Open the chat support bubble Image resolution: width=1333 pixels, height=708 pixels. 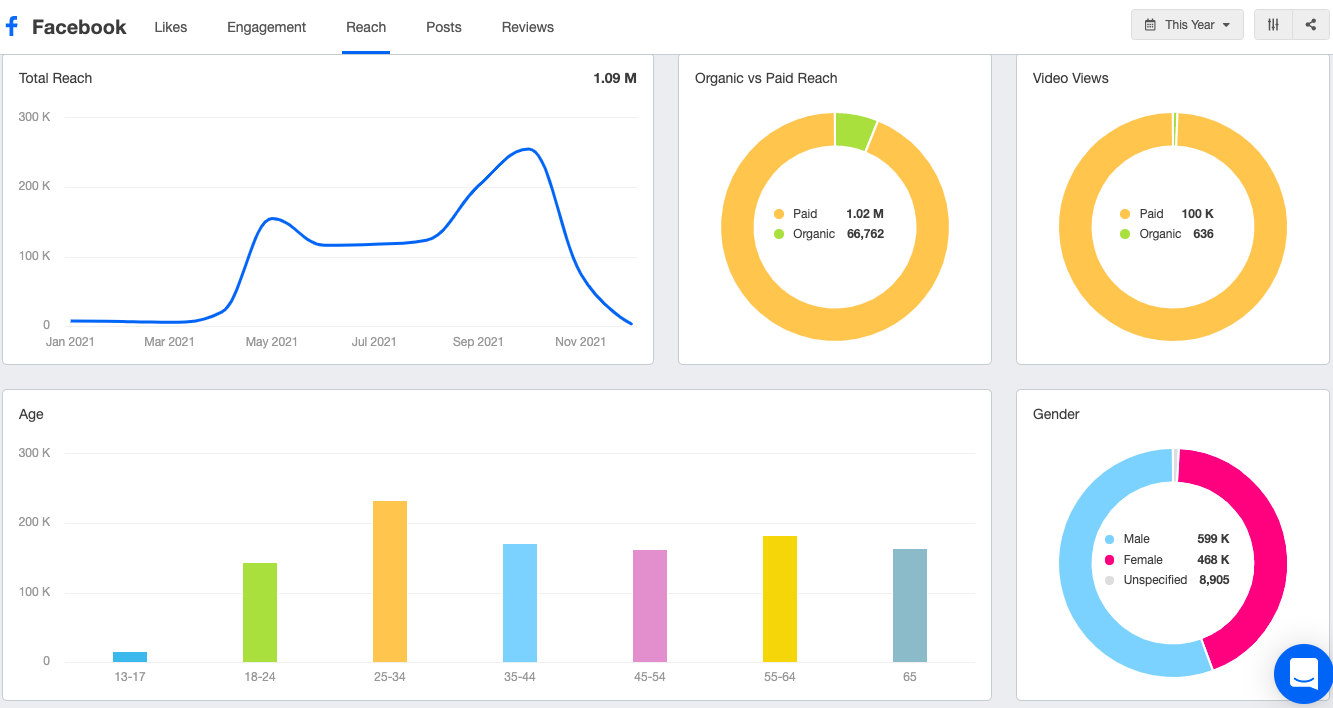click(1304, 673)
